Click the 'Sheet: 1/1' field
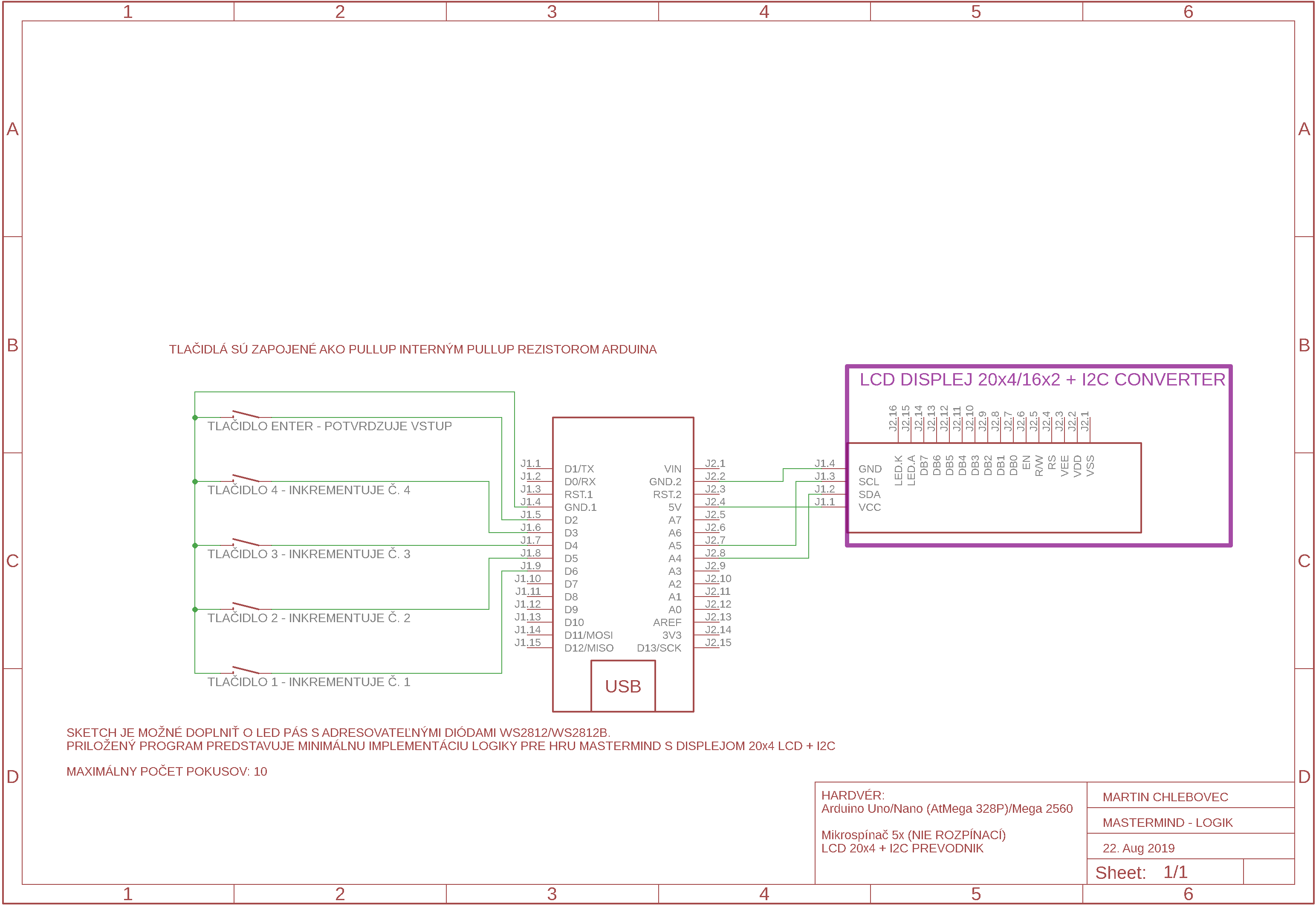The image size is (1316, 907). pyautogui.click(x=1141, y=872)
